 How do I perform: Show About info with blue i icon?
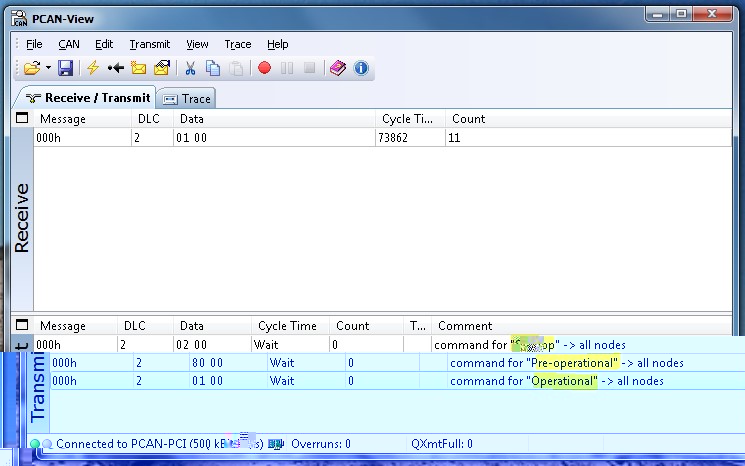pos(361,68)
